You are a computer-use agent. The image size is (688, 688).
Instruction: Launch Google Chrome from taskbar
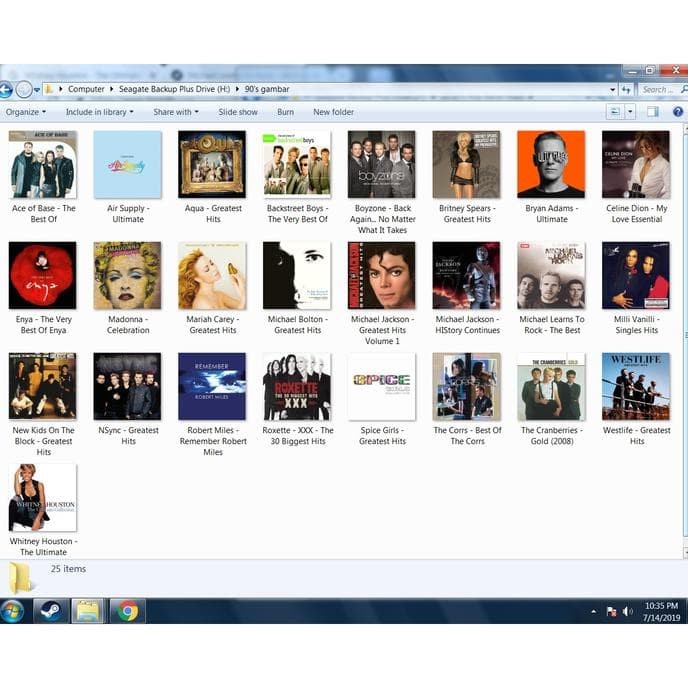(127, 611)
